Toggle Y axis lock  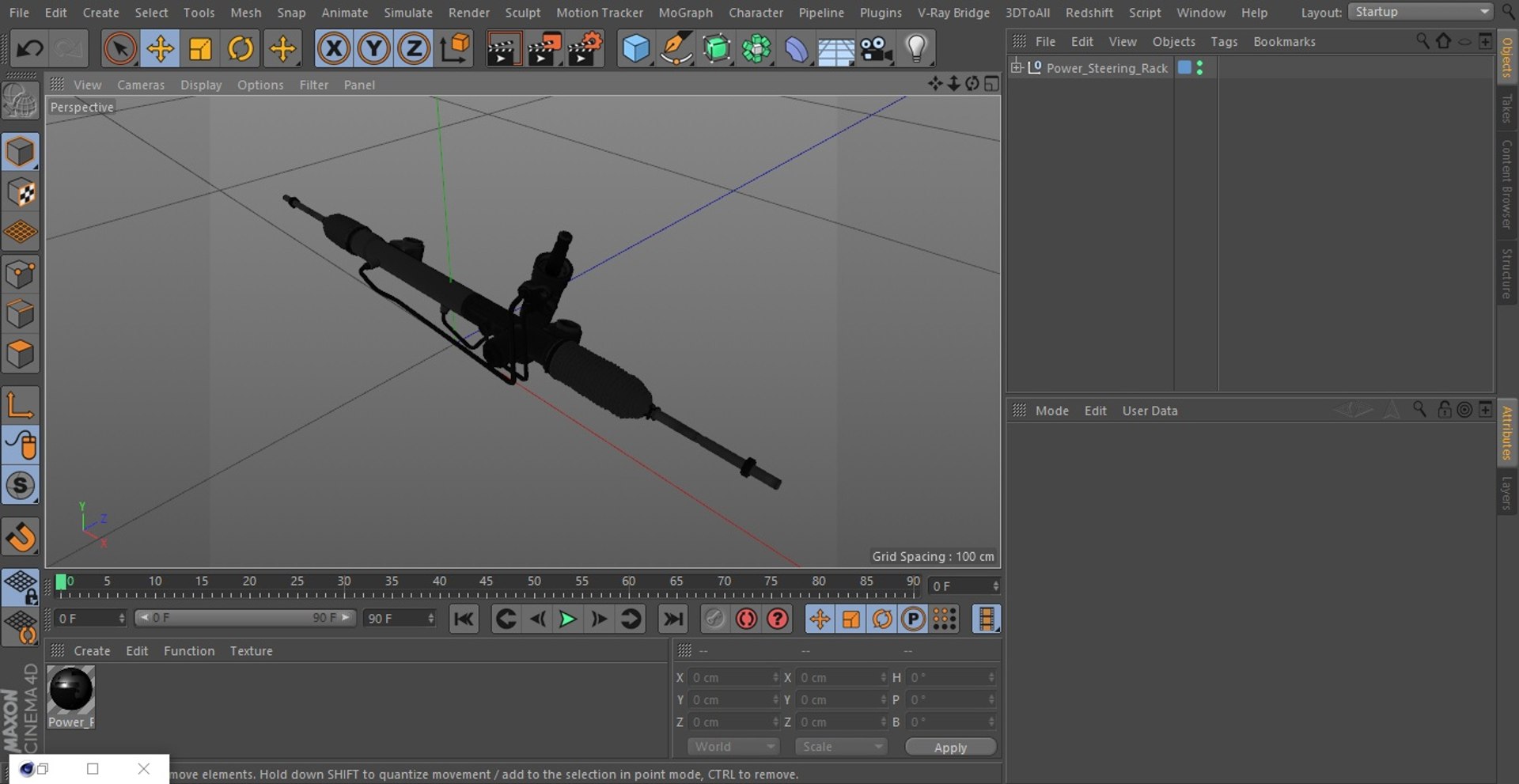373,49
